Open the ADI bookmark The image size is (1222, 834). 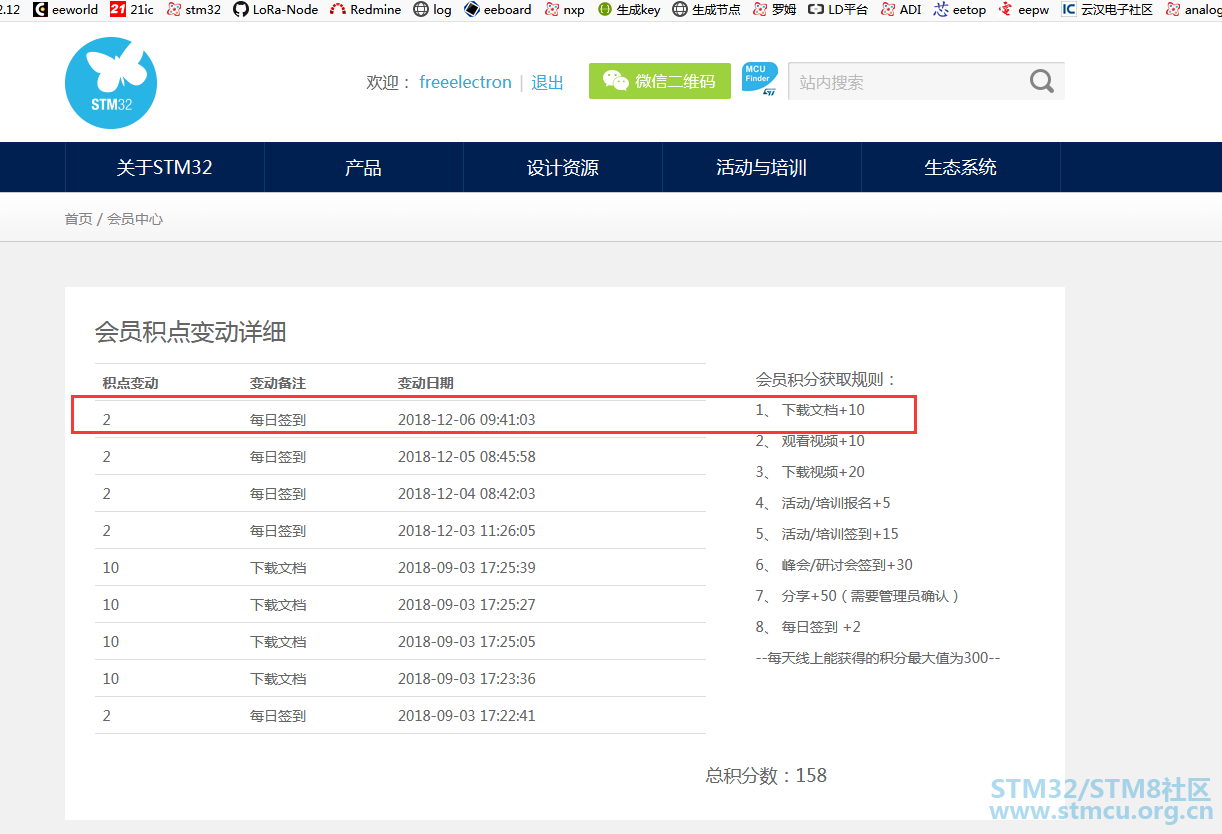(901, 9)
